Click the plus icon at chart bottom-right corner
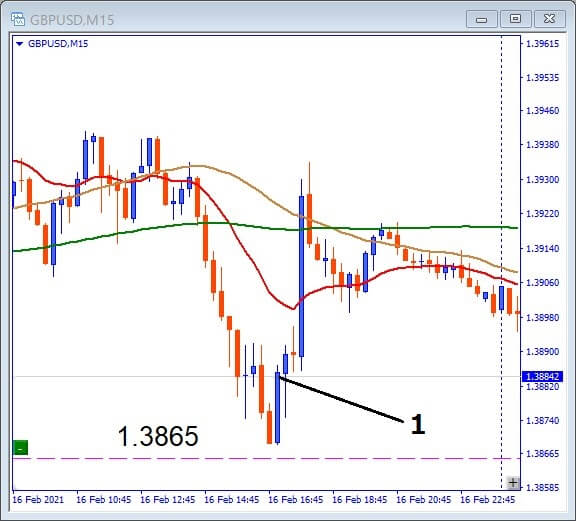 (x=513, y=482)
